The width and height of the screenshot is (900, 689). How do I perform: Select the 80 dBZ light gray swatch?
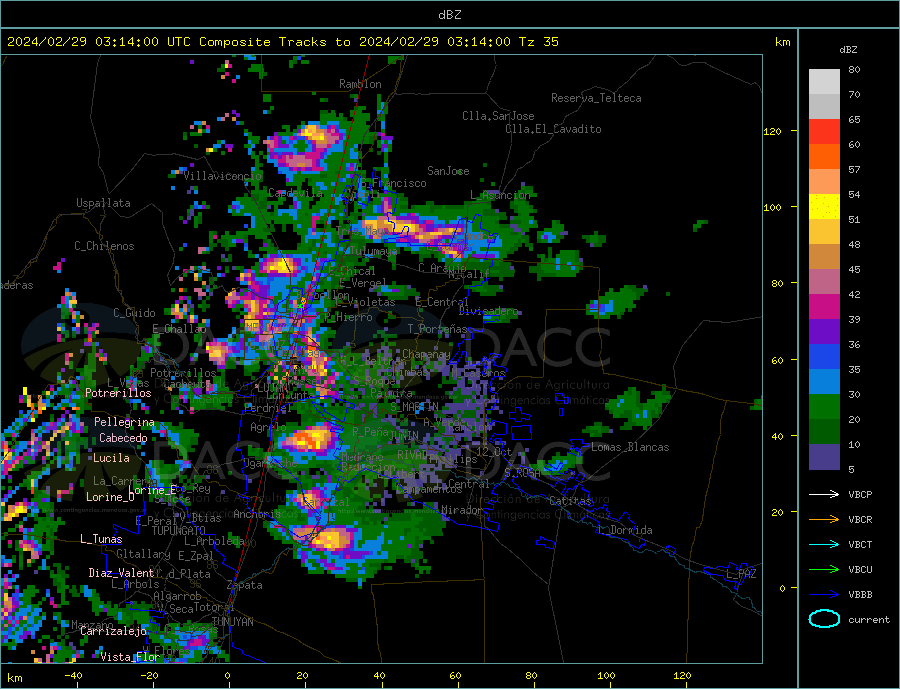click(x=824, y=82)
